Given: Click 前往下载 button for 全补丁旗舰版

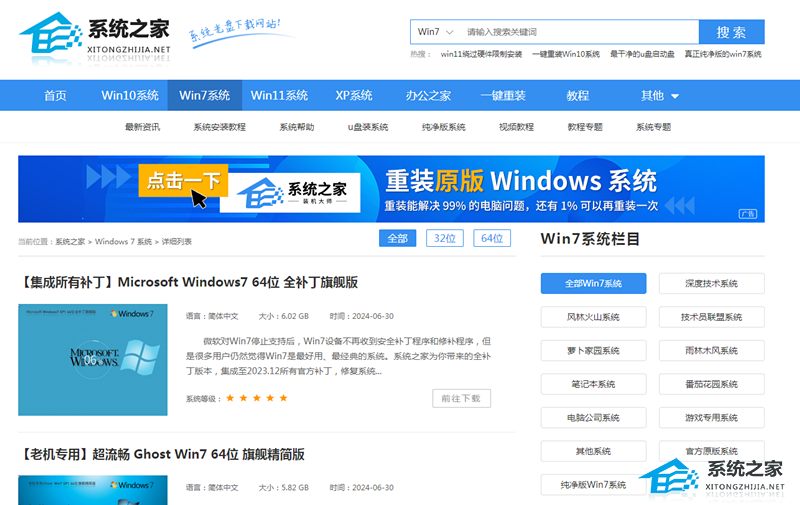Looking at the screenshot, I should (461, 398).
